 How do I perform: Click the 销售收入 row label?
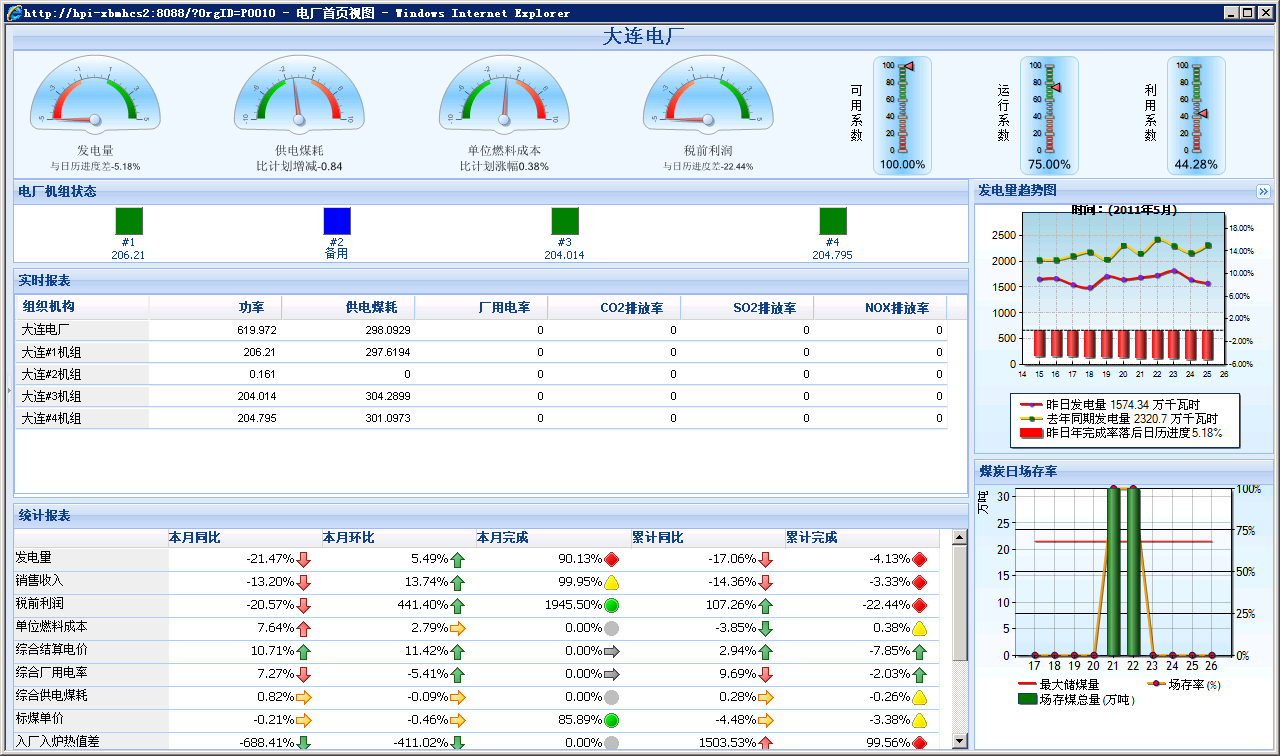[x=40, y=581]
